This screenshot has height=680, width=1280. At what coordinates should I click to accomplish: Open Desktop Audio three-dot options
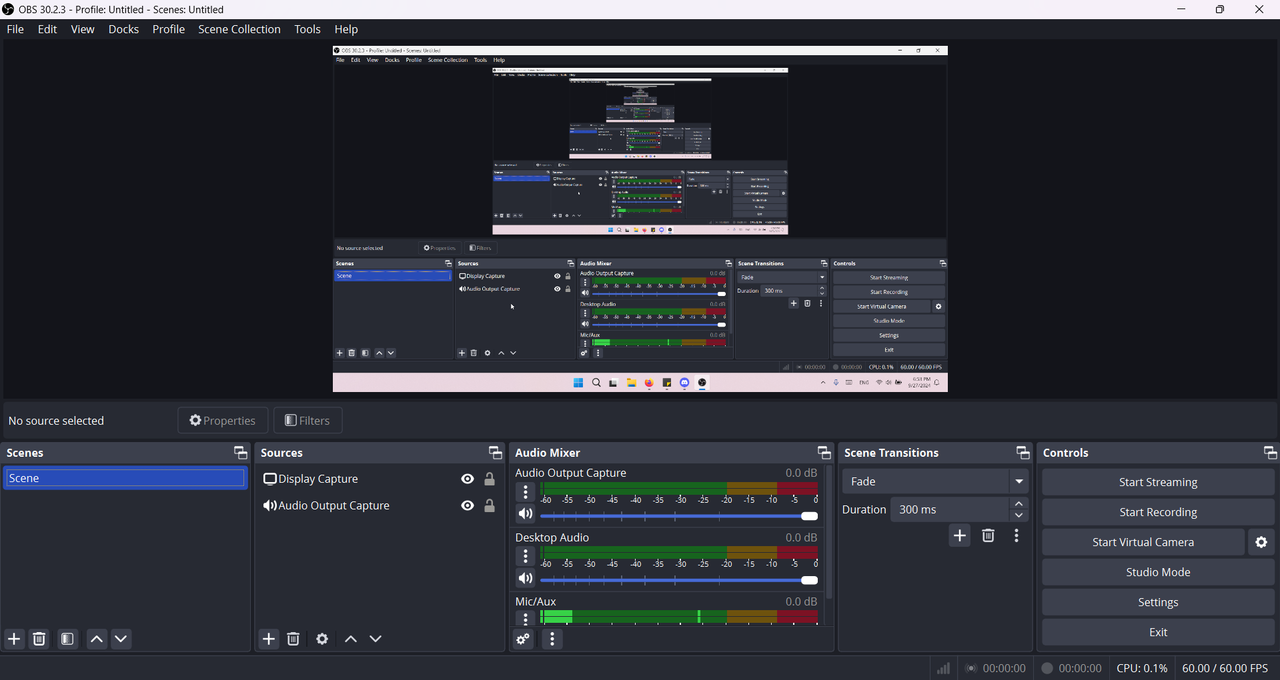526,556
